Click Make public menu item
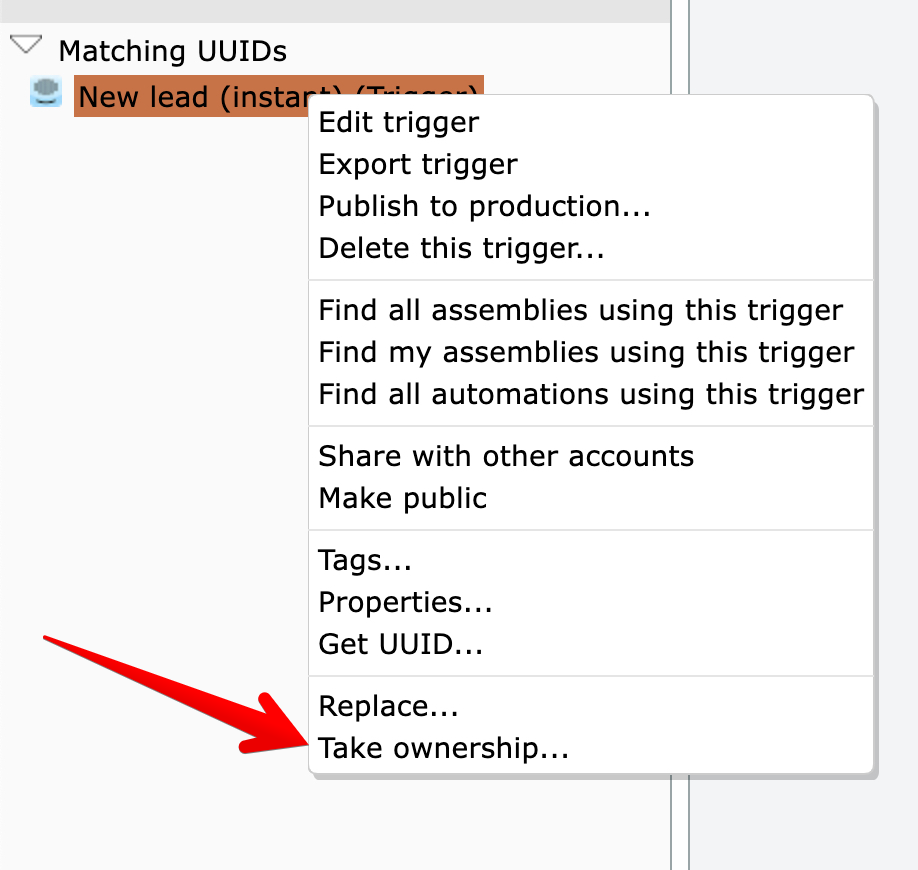This screenshot has height=870, width=918. (402, 498)
